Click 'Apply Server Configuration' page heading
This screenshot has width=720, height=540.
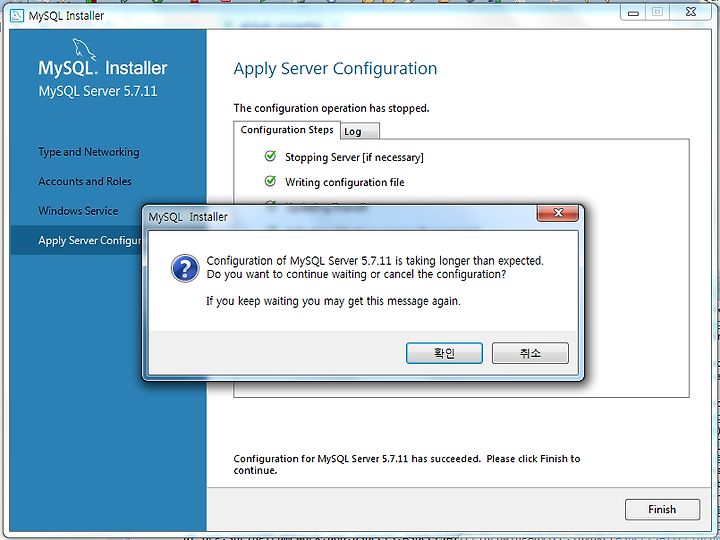[335, 69]
